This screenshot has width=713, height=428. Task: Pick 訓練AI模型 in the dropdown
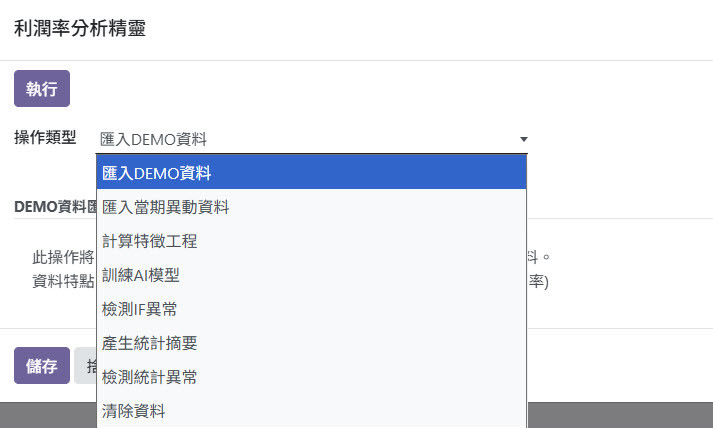[311, 275]
